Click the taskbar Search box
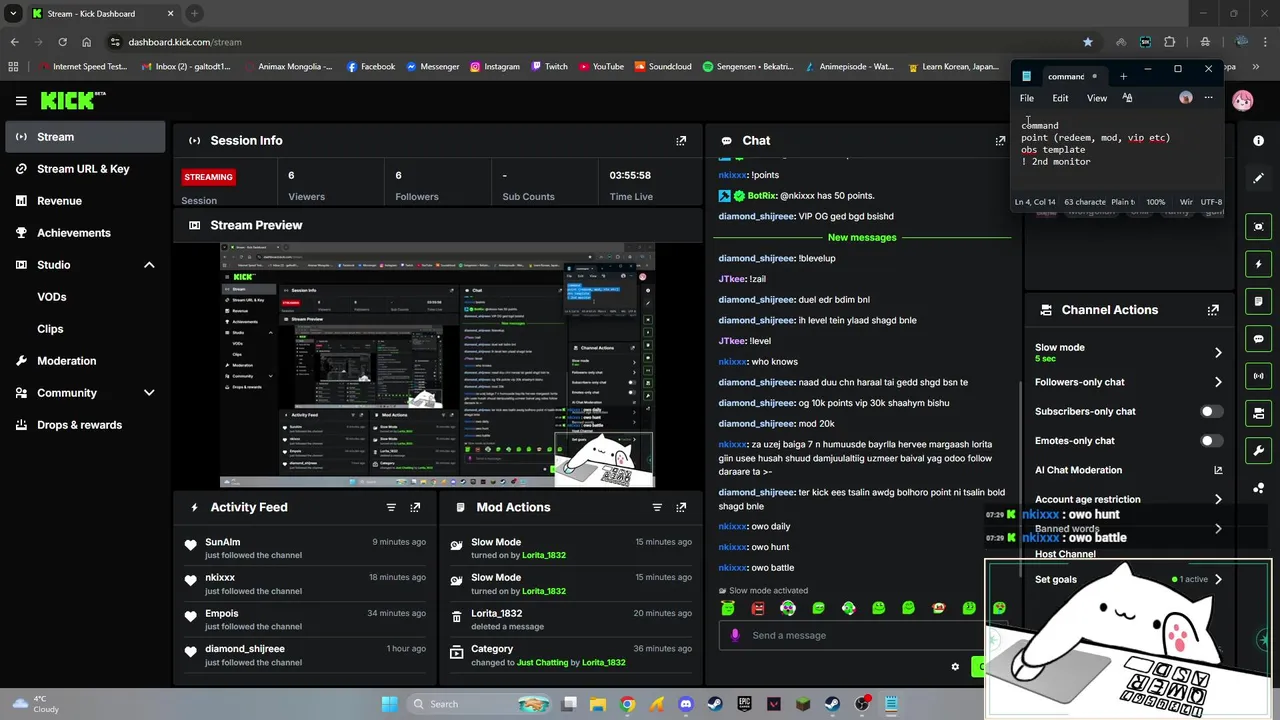The image size is (1280, 720). tap(480, 704)
